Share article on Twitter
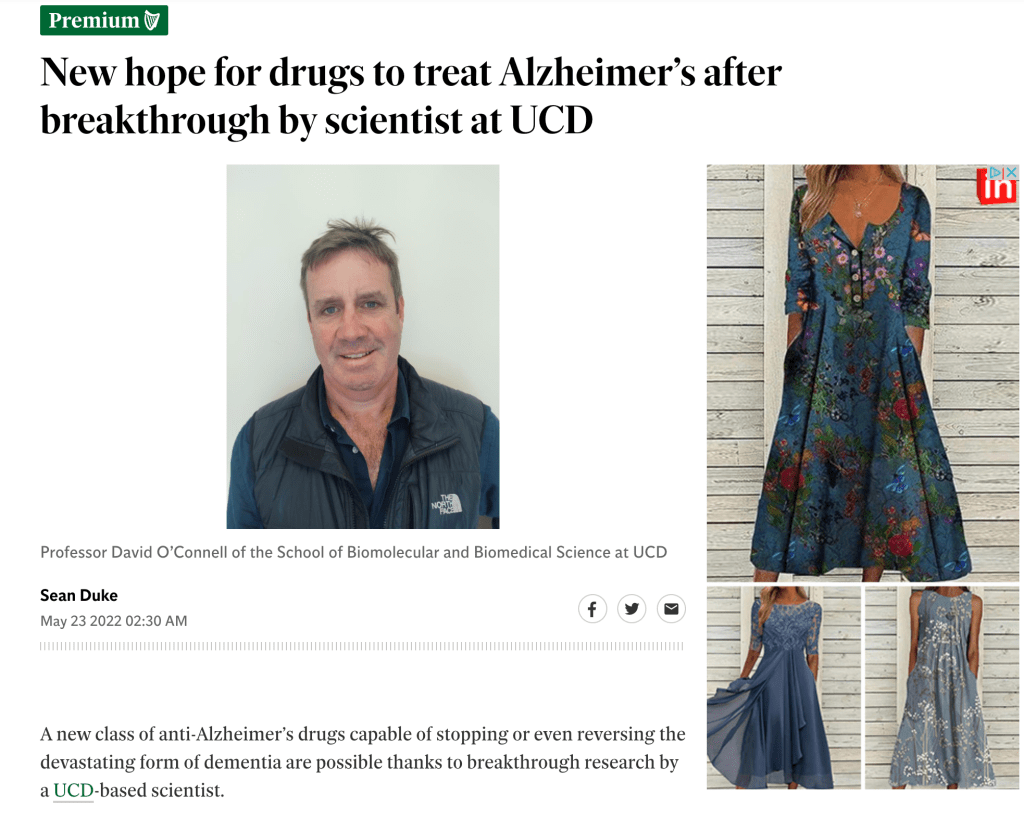The width and height of the screenshot is (1024, 818). pyautogui.click(x=632, y=609)
